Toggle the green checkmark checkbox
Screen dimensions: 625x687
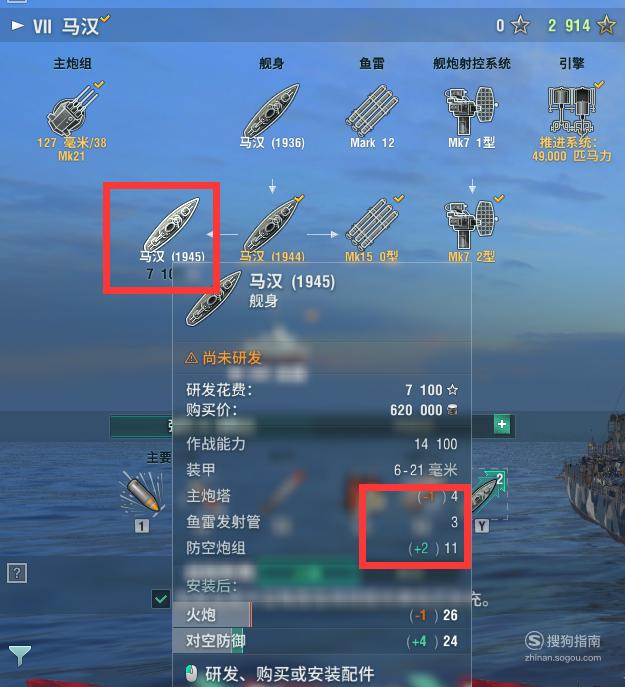click(x=160, y=598)
